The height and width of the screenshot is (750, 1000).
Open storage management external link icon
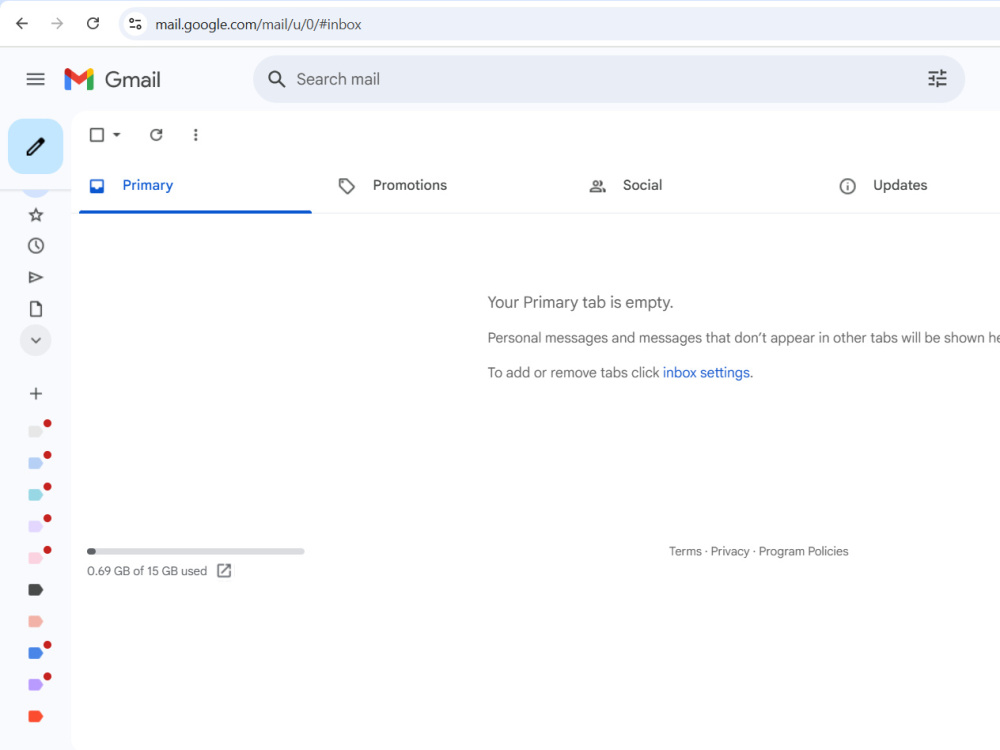(x=224, y=570)
